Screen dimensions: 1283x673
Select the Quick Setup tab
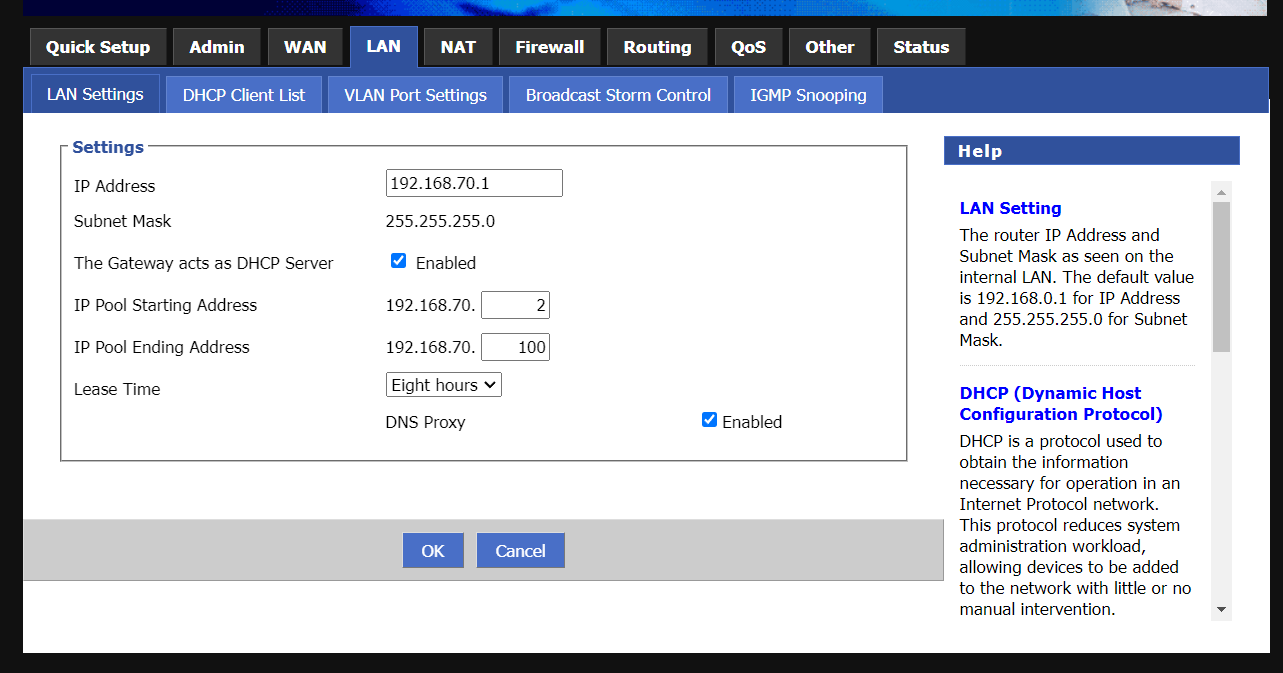[98, 47]
